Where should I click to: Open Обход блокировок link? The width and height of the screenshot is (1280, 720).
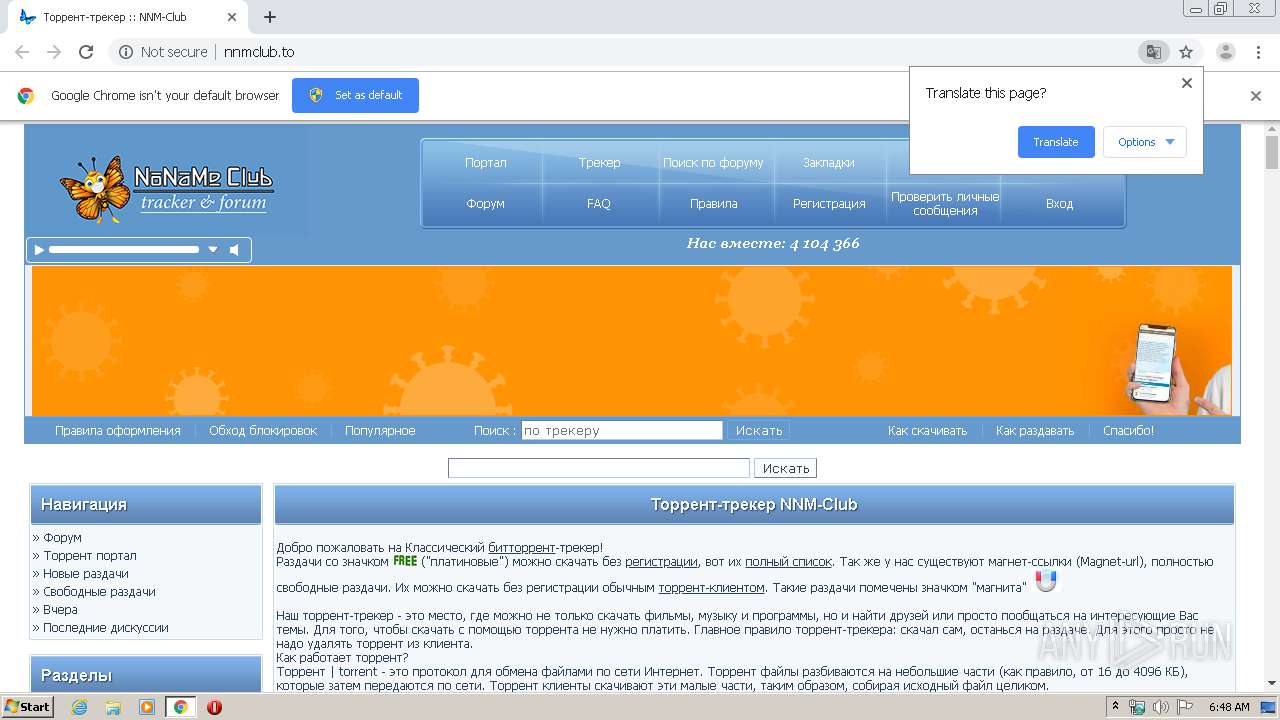click(263, 431)
